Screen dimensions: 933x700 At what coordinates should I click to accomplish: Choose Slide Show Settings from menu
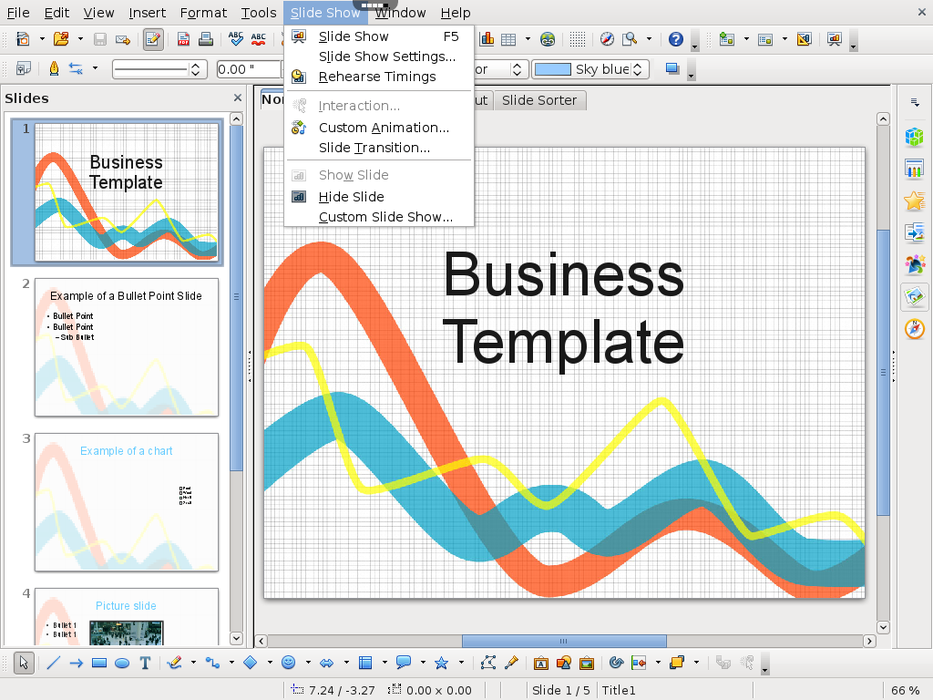386,56
